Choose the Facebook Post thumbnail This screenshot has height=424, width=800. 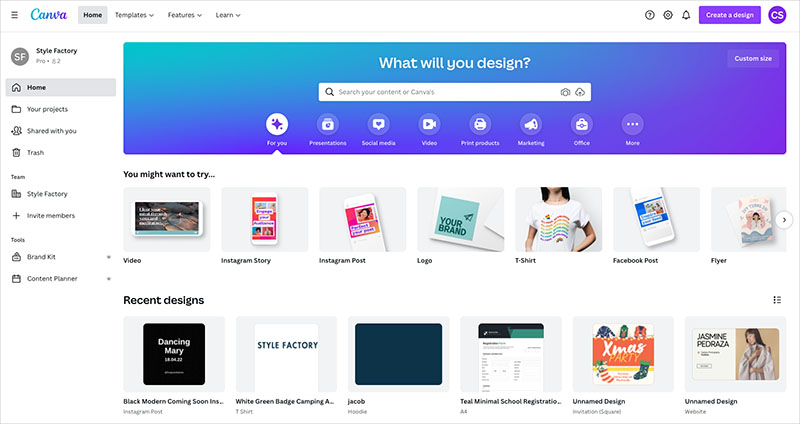657,219
